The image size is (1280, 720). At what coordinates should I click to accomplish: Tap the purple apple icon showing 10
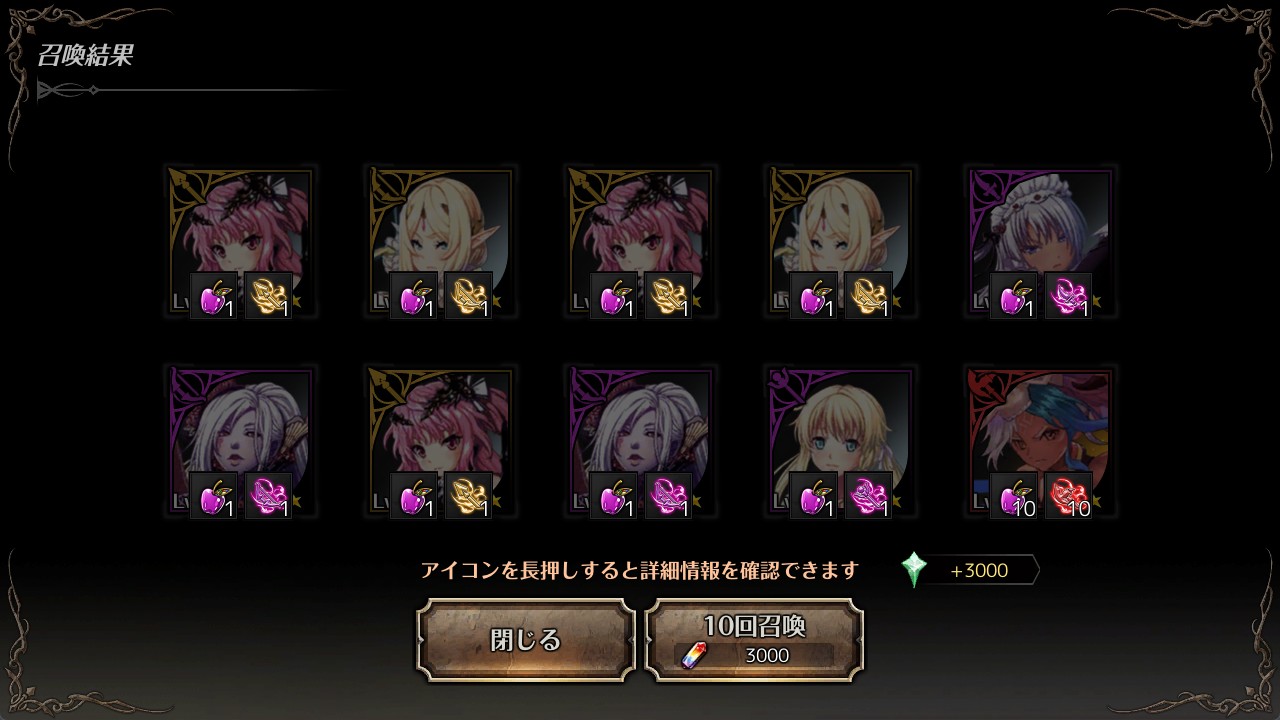coord(1014,496)
